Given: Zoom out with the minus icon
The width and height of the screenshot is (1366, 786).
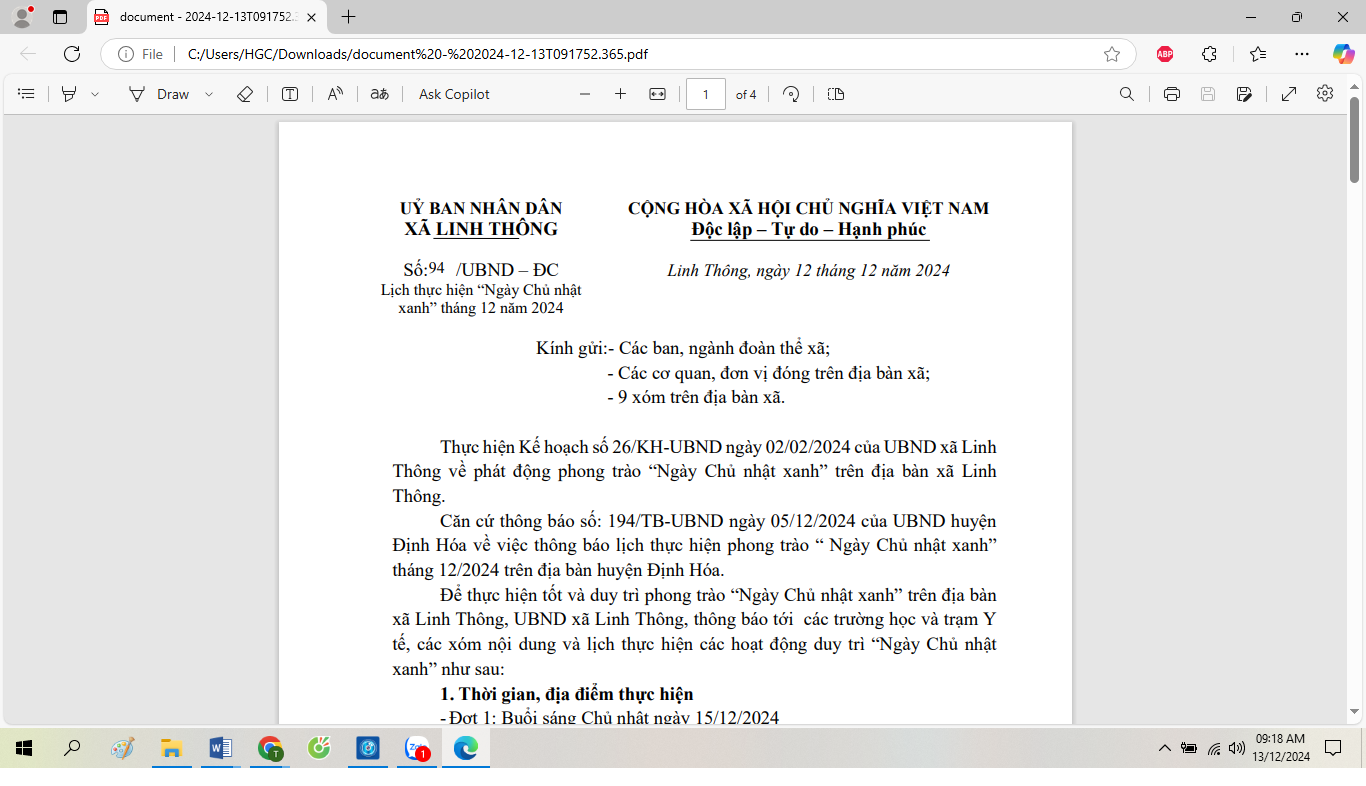Looking at the screenshot, I should [x=585, y=94].
